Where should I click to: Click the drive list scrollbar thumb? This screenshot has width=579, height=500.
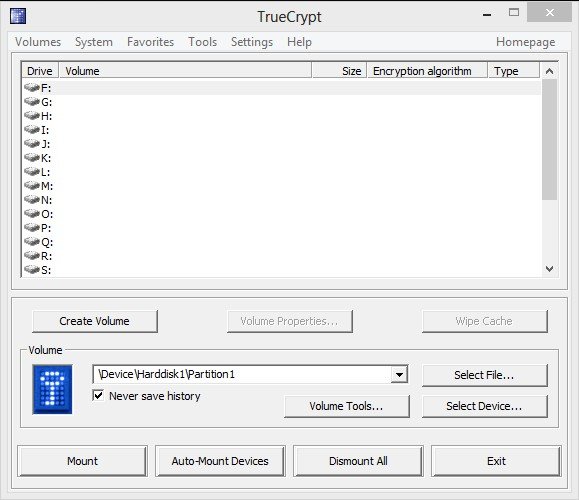click(549, 139)
